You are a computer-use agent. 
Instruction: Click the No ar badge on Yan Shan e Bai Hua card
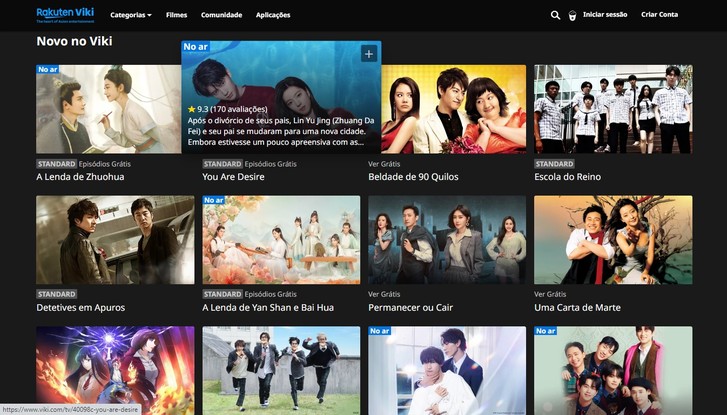pyautogui.click(x=214, y=200)
